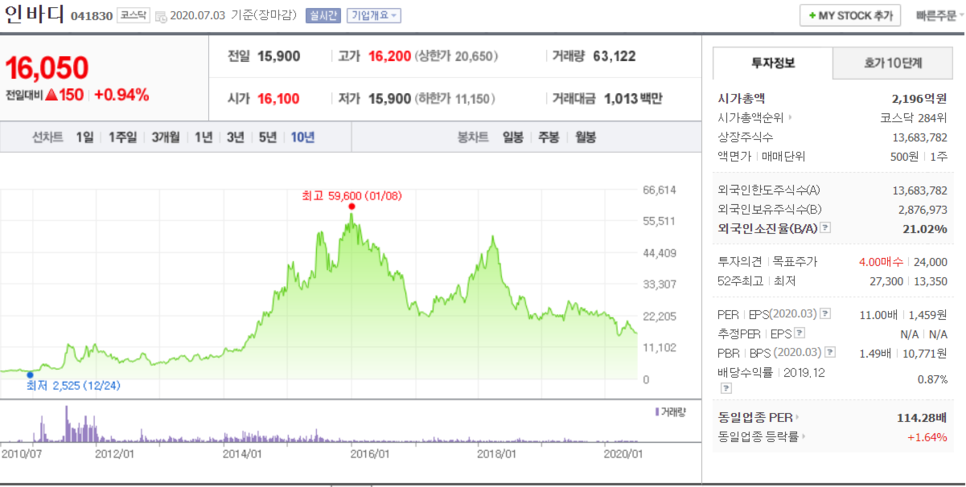
Task: Click the stock code 041830
Action: coord(92,16)
